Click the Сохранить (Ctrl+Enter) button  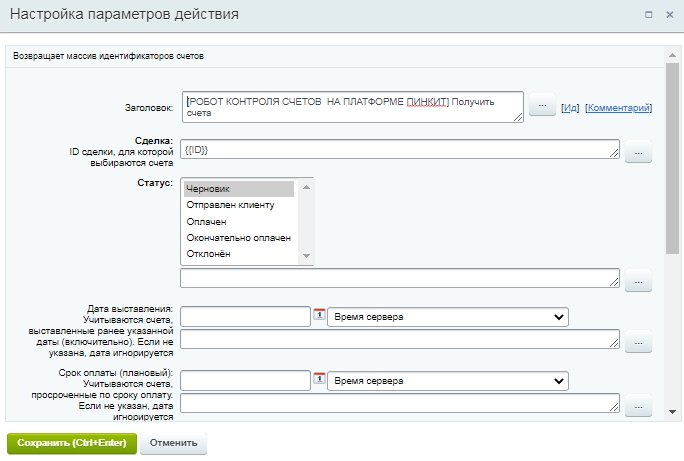[x=71, y=443]
